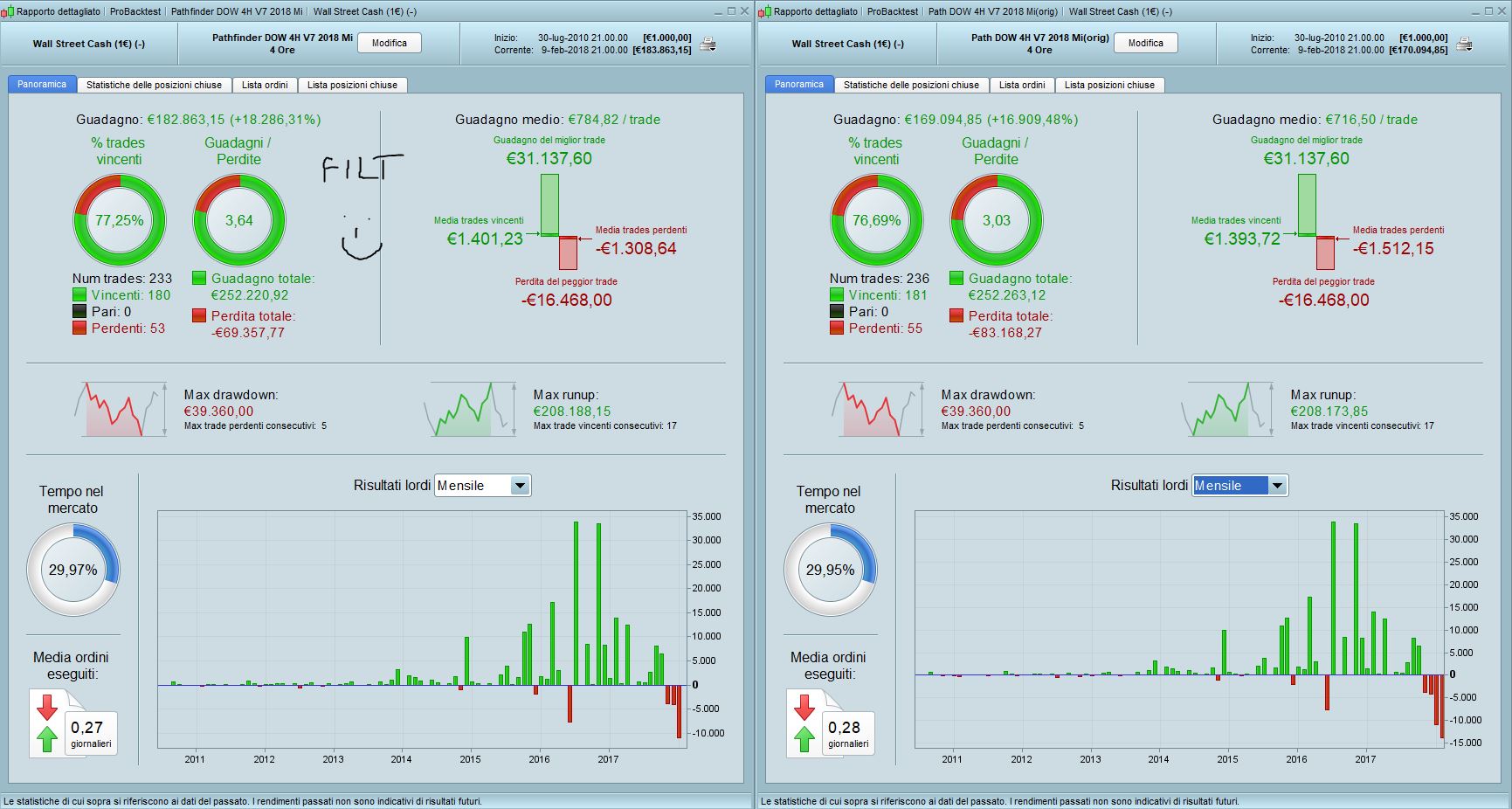The height and width of the screenshot is (809, 1512).
Task: Click the left % trades vincenti donut chart
Action: tap(119, 220)
